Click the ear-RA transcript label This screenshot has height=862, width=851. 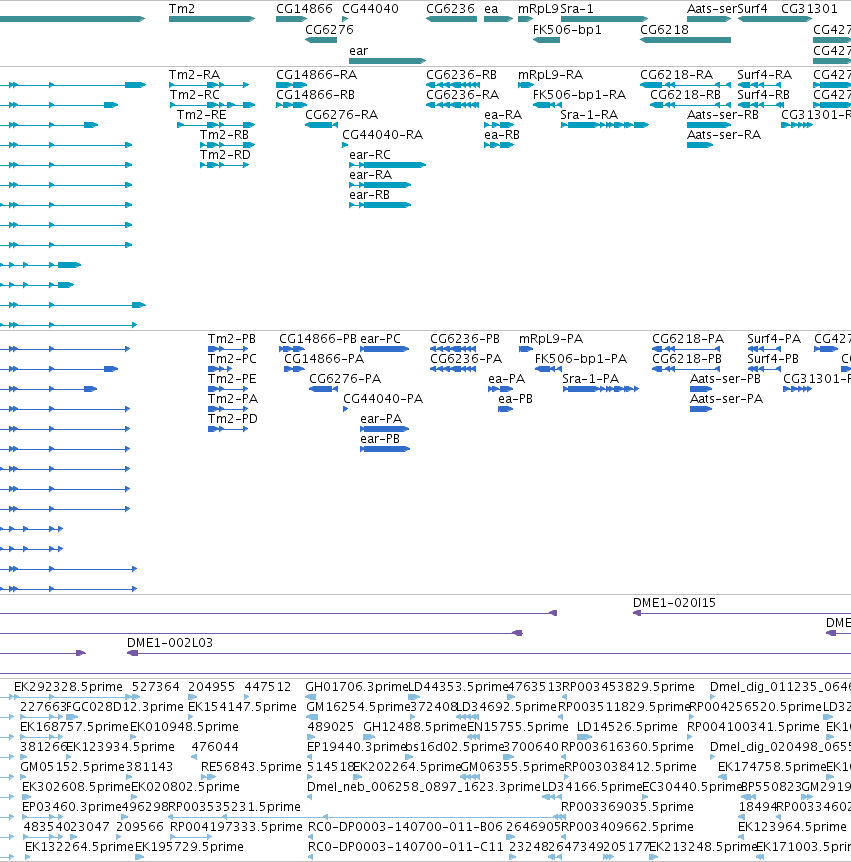pos(371,175)
